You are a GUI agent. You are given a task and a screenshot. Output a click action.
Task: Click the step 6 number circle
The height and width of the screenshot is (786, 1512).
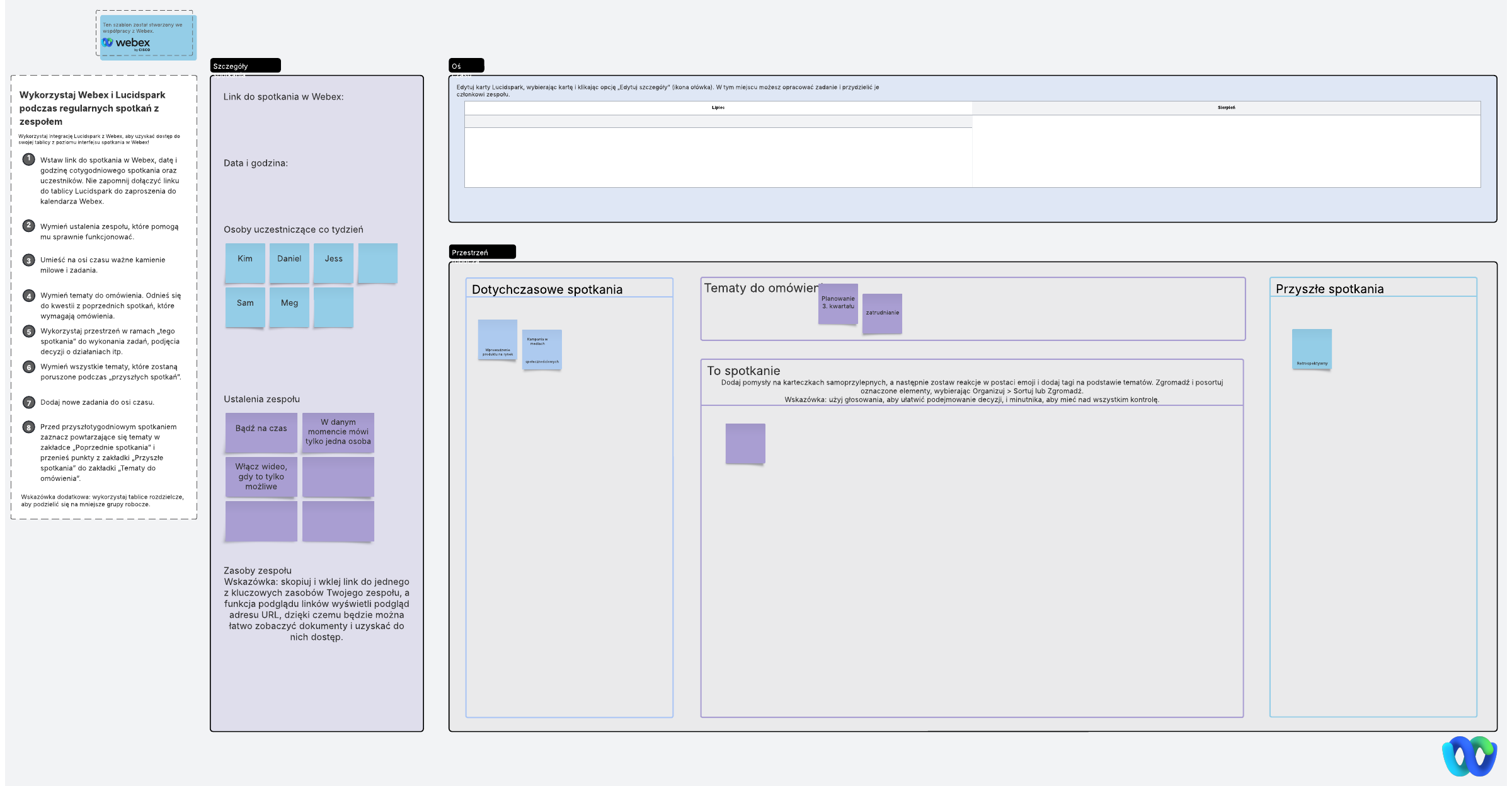28,367
